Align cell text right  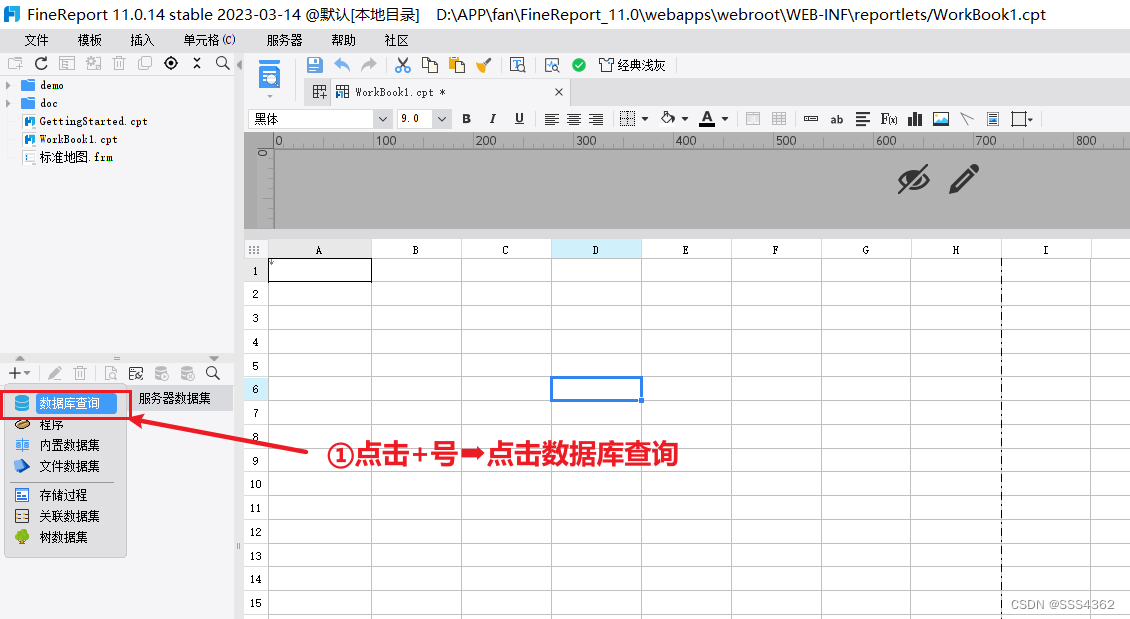point(596,119)
